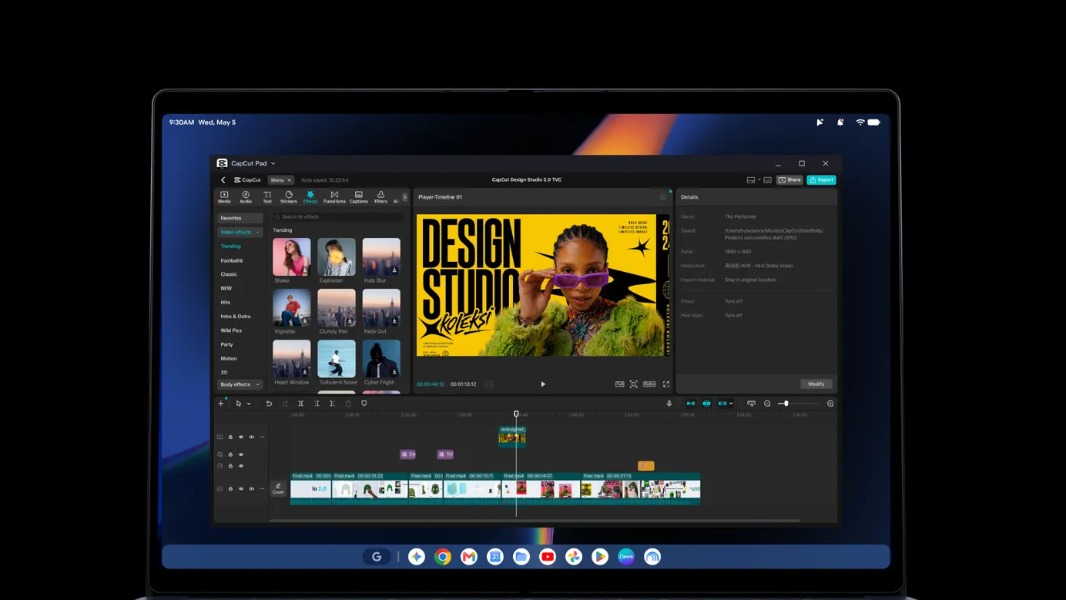Open the Menu dropdown
Screen dimensions: 1066x600
click(x=280, y=180)
